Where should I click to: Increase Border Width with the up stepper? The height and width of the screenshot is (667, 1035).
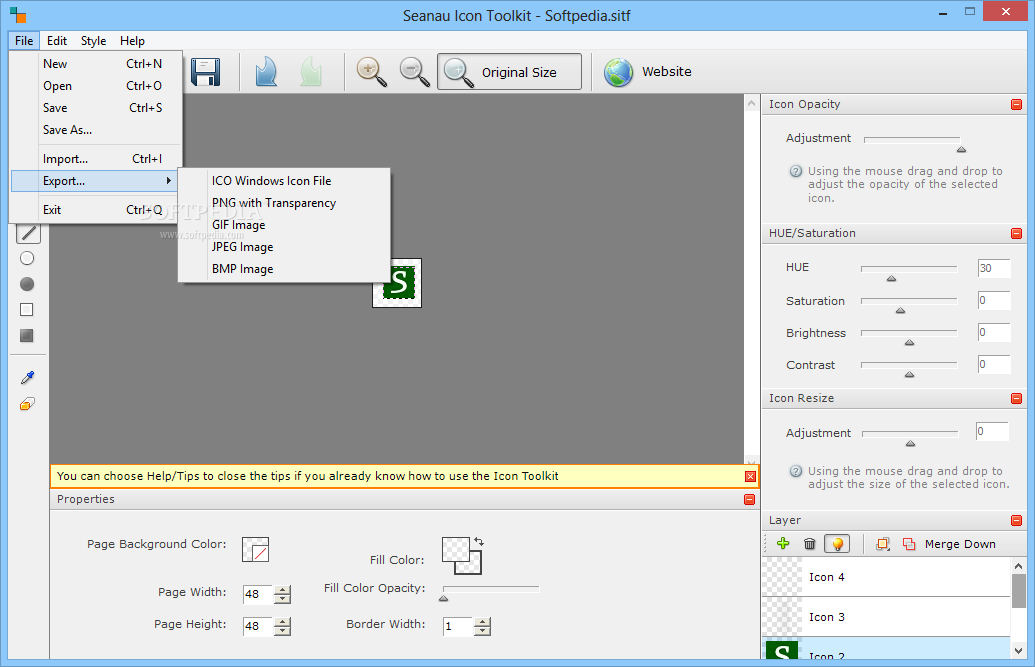click(x=483, y=621)
